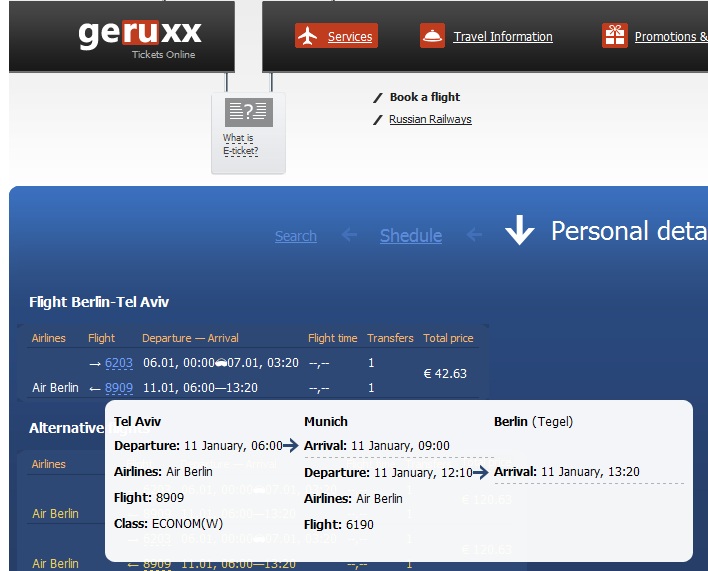708x571 pixels.
Task: Go back to the Search step
Action: point(296,236)
